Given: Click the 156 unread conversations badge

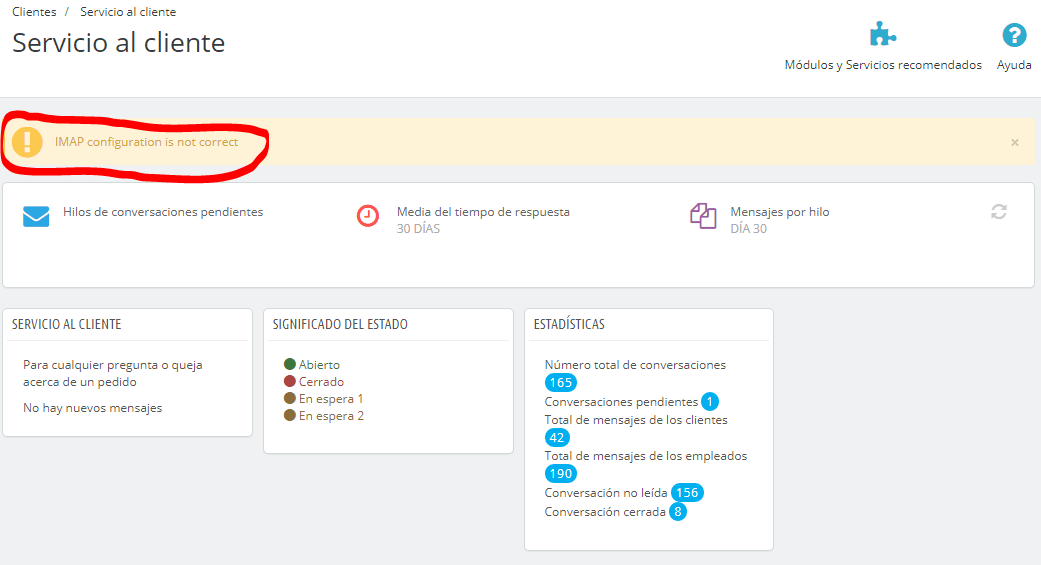Looking at the screenshot, I should tap(687, 493).
